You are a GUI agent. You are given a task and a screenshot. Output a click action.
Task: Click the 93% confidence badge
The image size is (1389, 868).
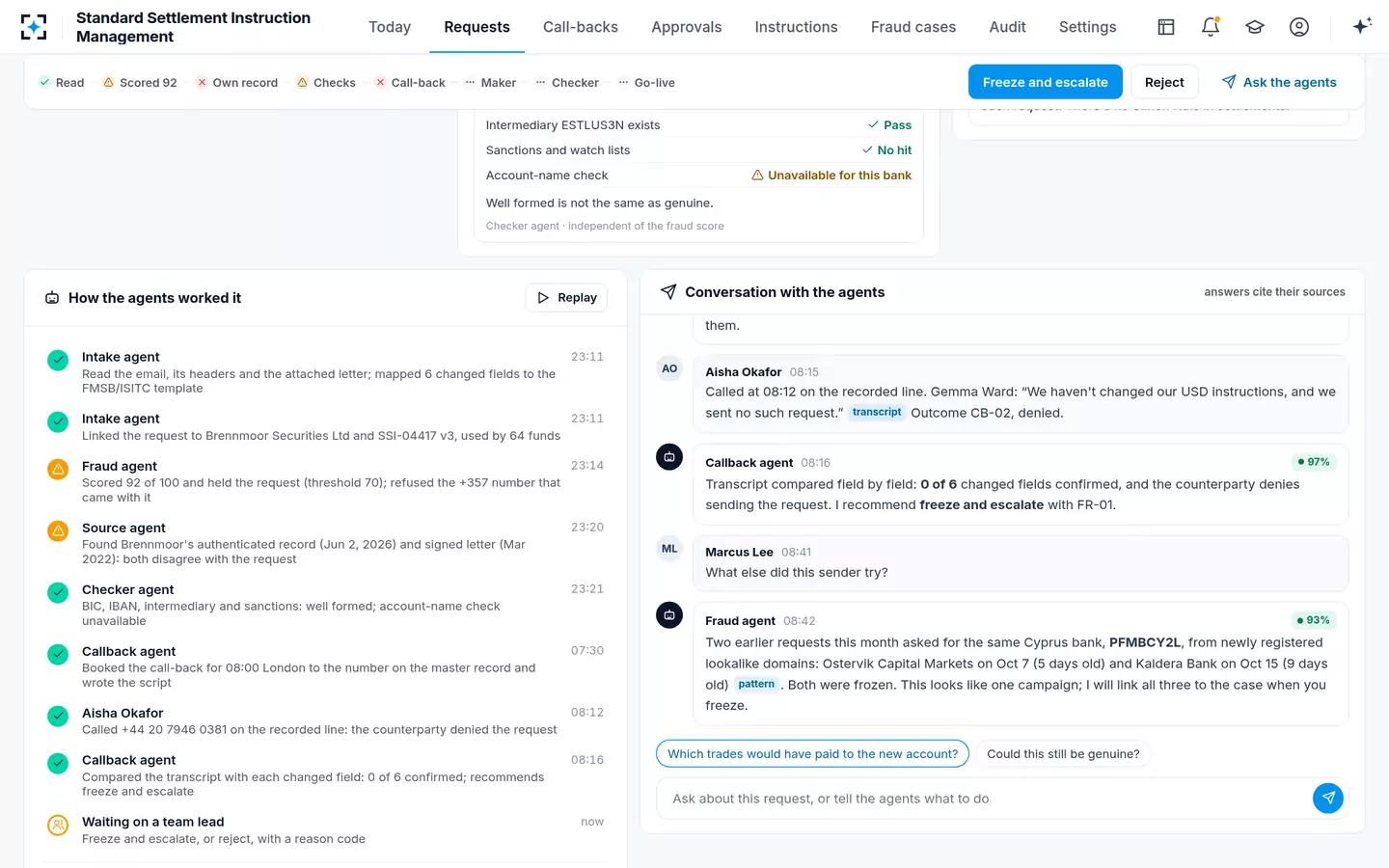(x=1314, y=620)
